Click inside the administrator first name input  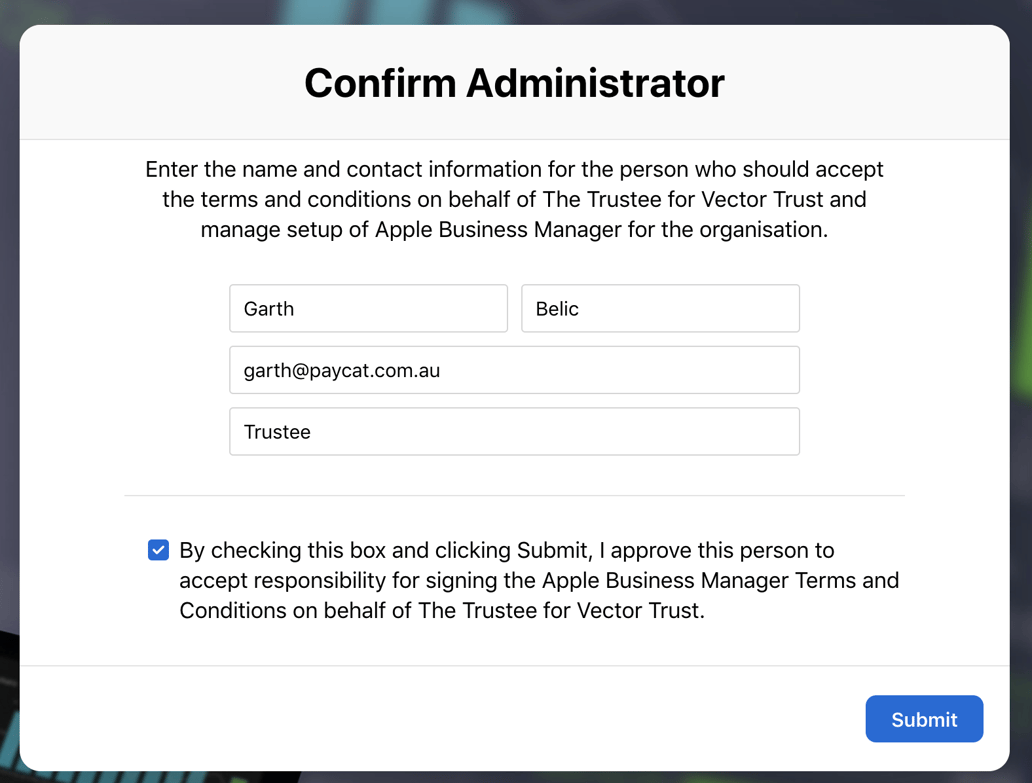pyautogui.click(x=368, y=308)
